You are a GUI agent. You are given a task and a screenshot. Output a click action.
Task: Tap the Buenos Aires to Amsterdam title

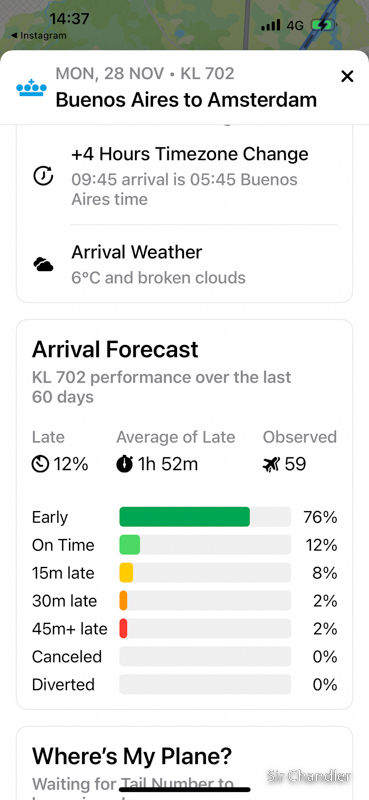pos(186,99)
